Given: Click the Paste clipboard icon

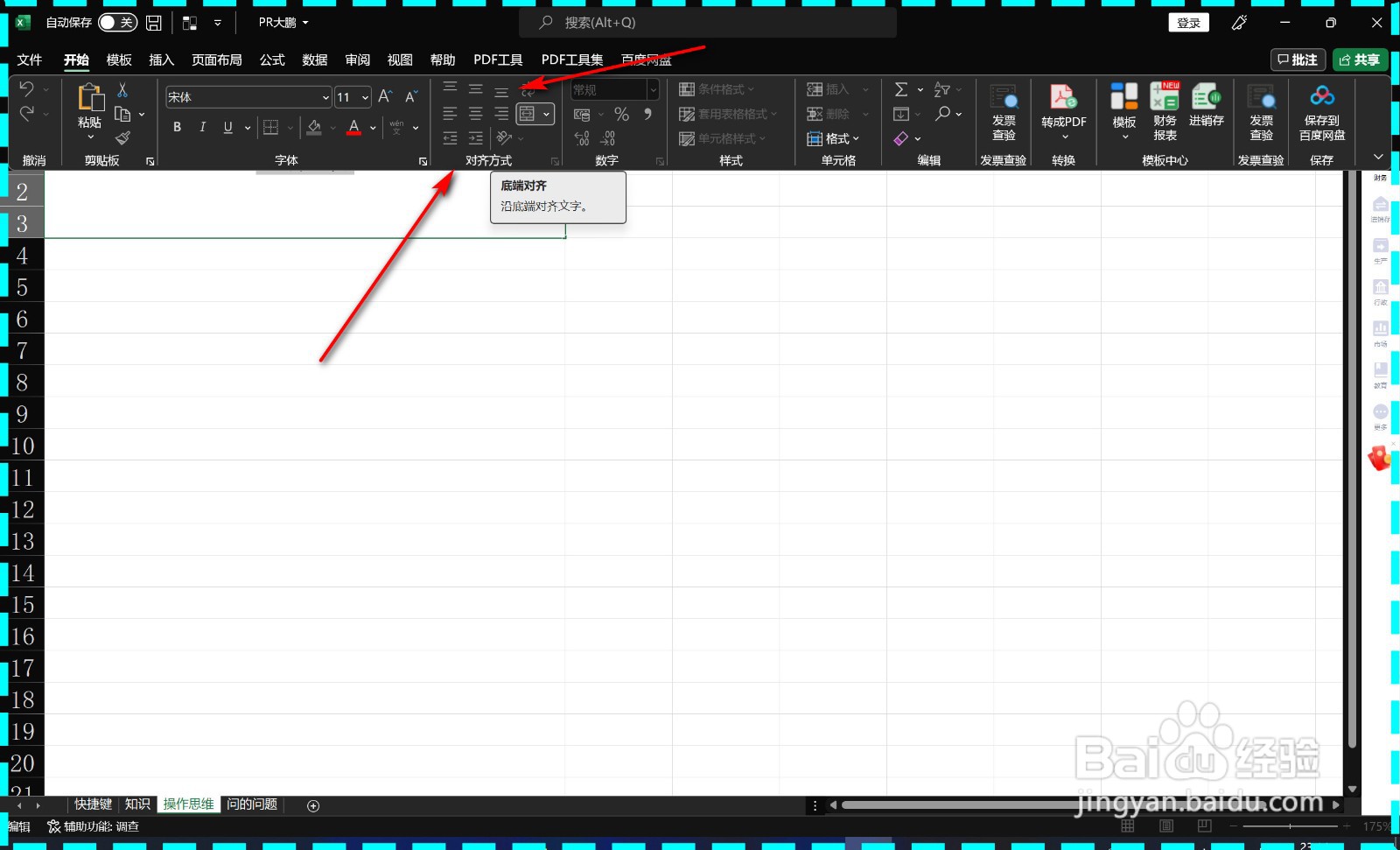Looking at the screenshot, I should 90,97.
